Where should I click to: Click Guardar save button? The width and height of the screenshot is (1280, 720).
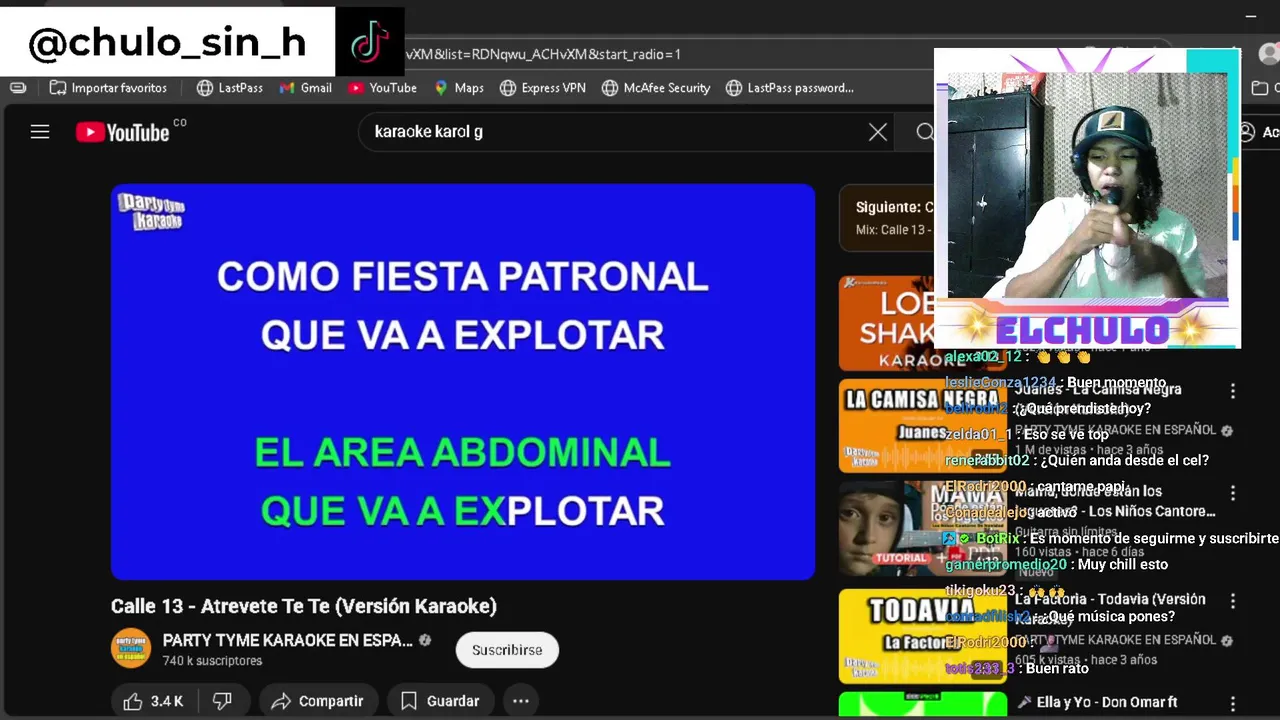440,701
